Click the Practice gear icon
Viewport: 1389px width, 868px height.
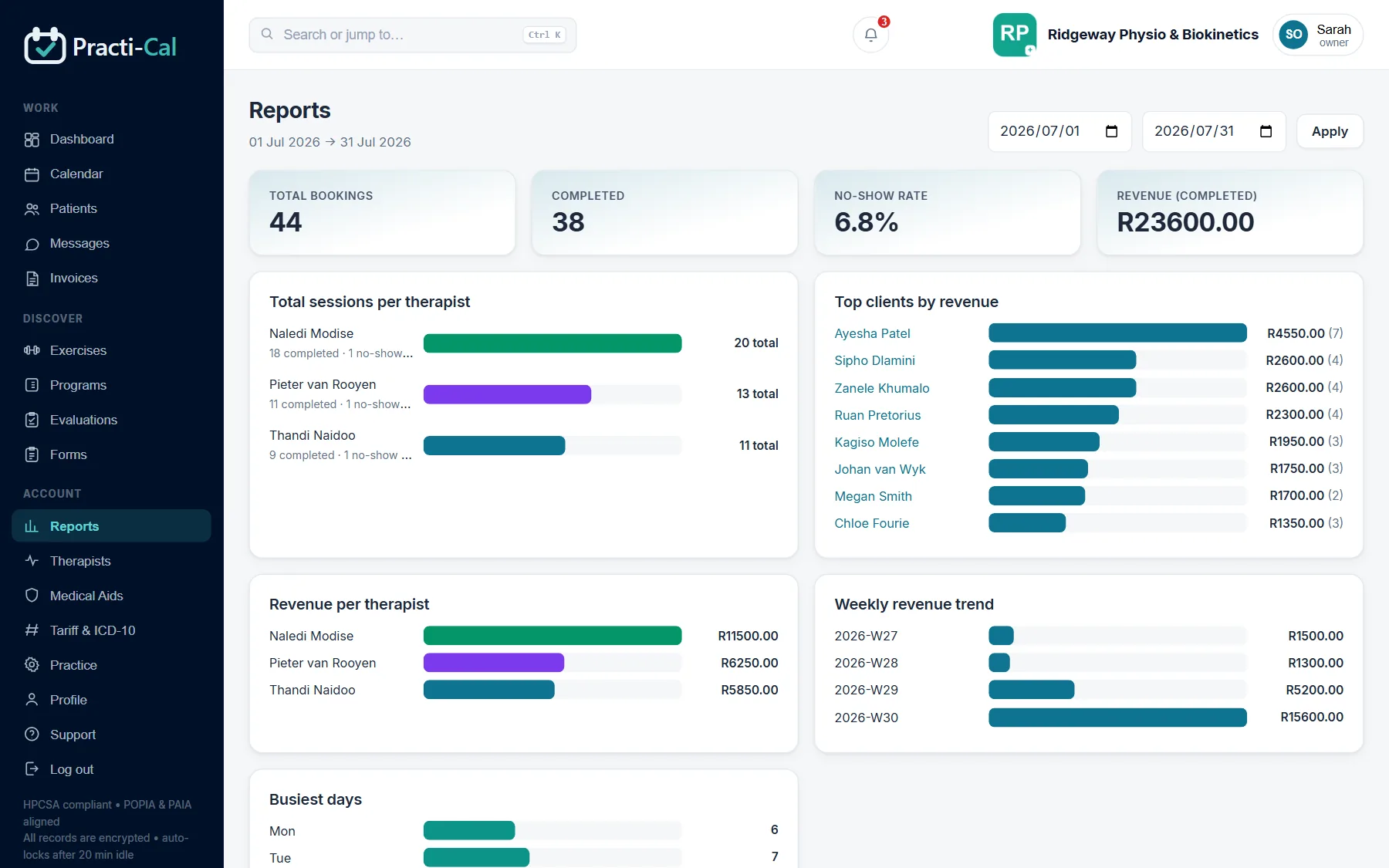click(32, 665)
